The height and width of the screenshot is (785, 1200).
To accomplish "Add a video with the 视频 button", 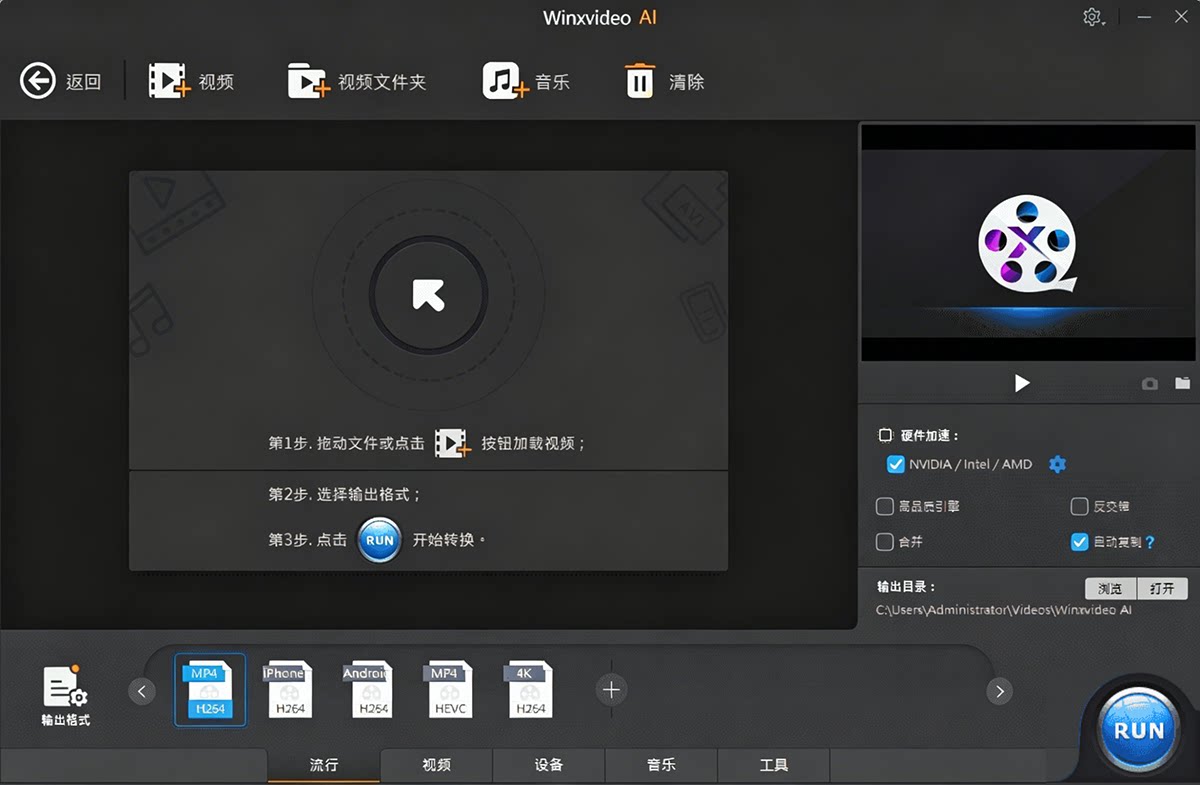I will 190,81.
